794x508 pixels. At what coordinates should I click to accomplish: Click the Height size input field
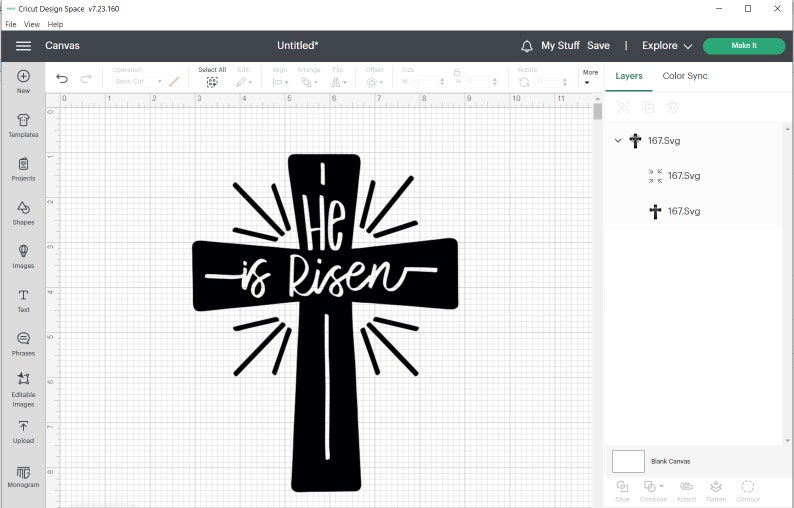[477, 82]
